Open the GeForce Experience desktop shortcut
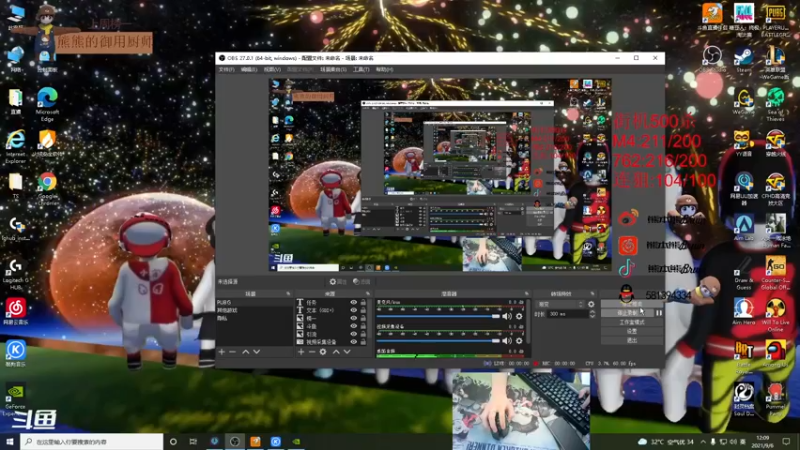This screenshot has width=800, height=450. click(x=15, y=399)
